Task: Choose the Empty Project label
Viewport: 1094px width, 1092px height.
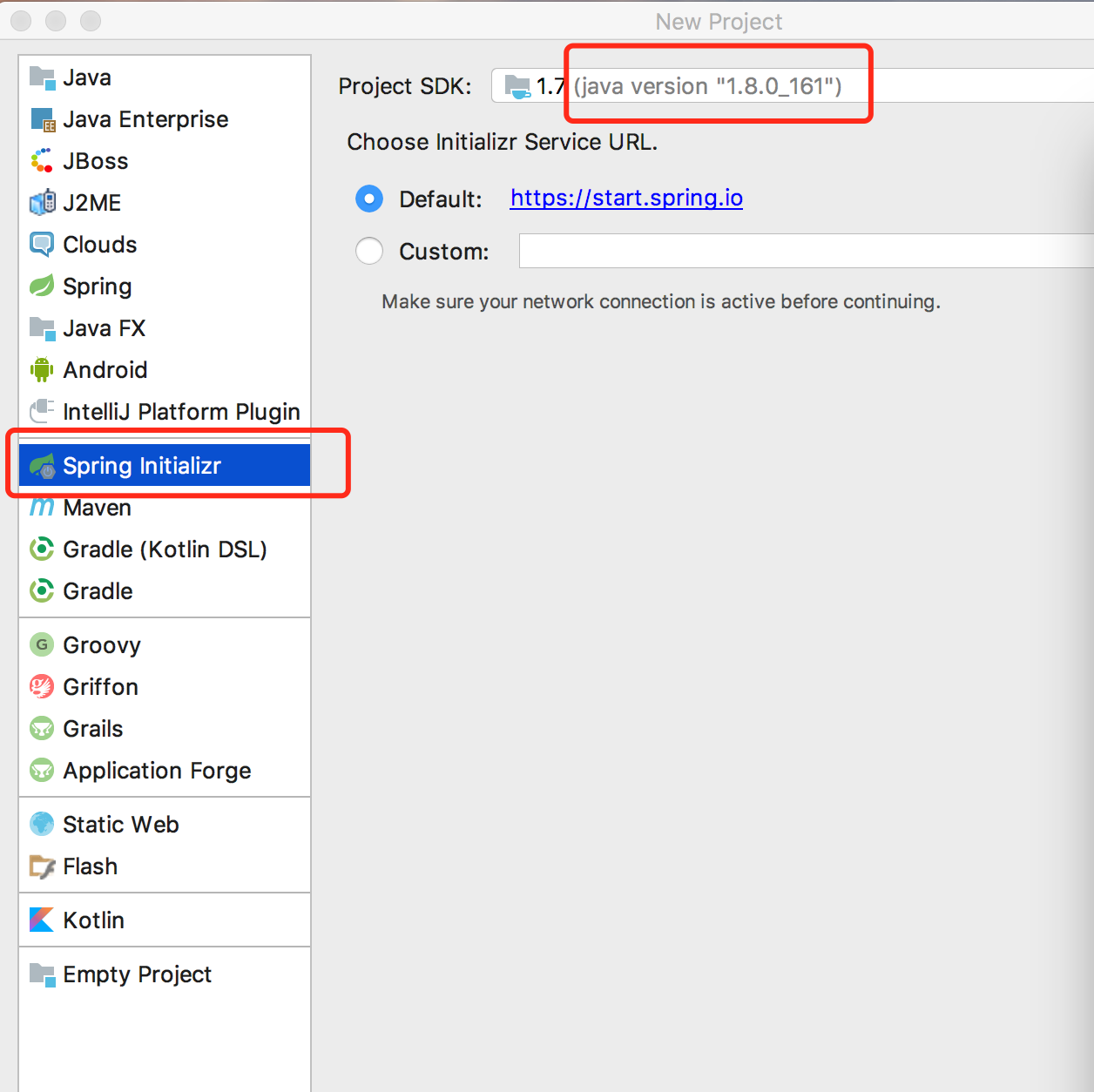Action: point(138,974)
